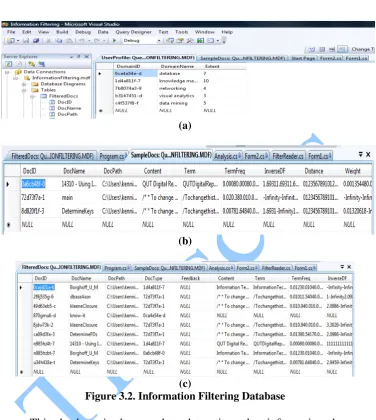Select the DocName column under FilteredDocs tree
This screenshot has width=376, height=420.
click(x=69, y=108)
